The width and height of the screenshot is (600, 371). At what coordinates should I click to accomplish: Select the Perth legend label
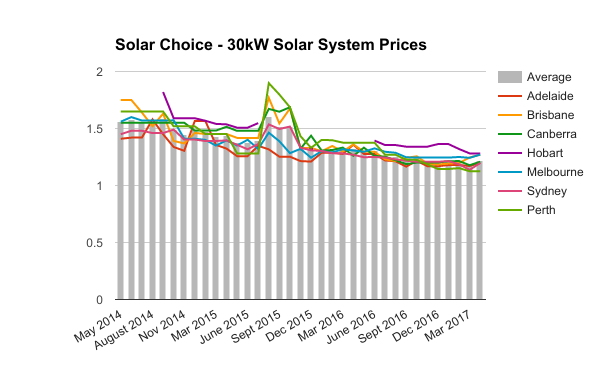click(541, 210)
